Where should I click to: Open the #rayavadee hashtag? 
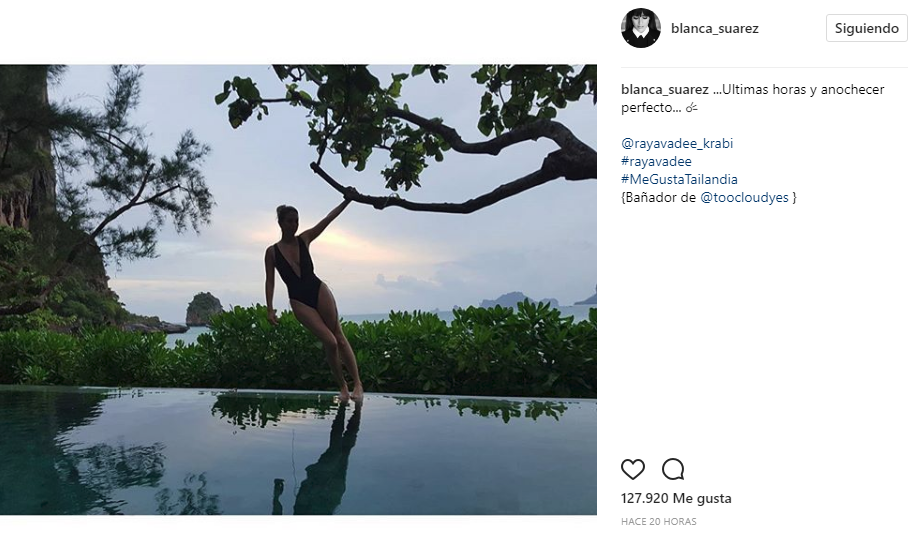pyautogui.click(x=656, y=161)
